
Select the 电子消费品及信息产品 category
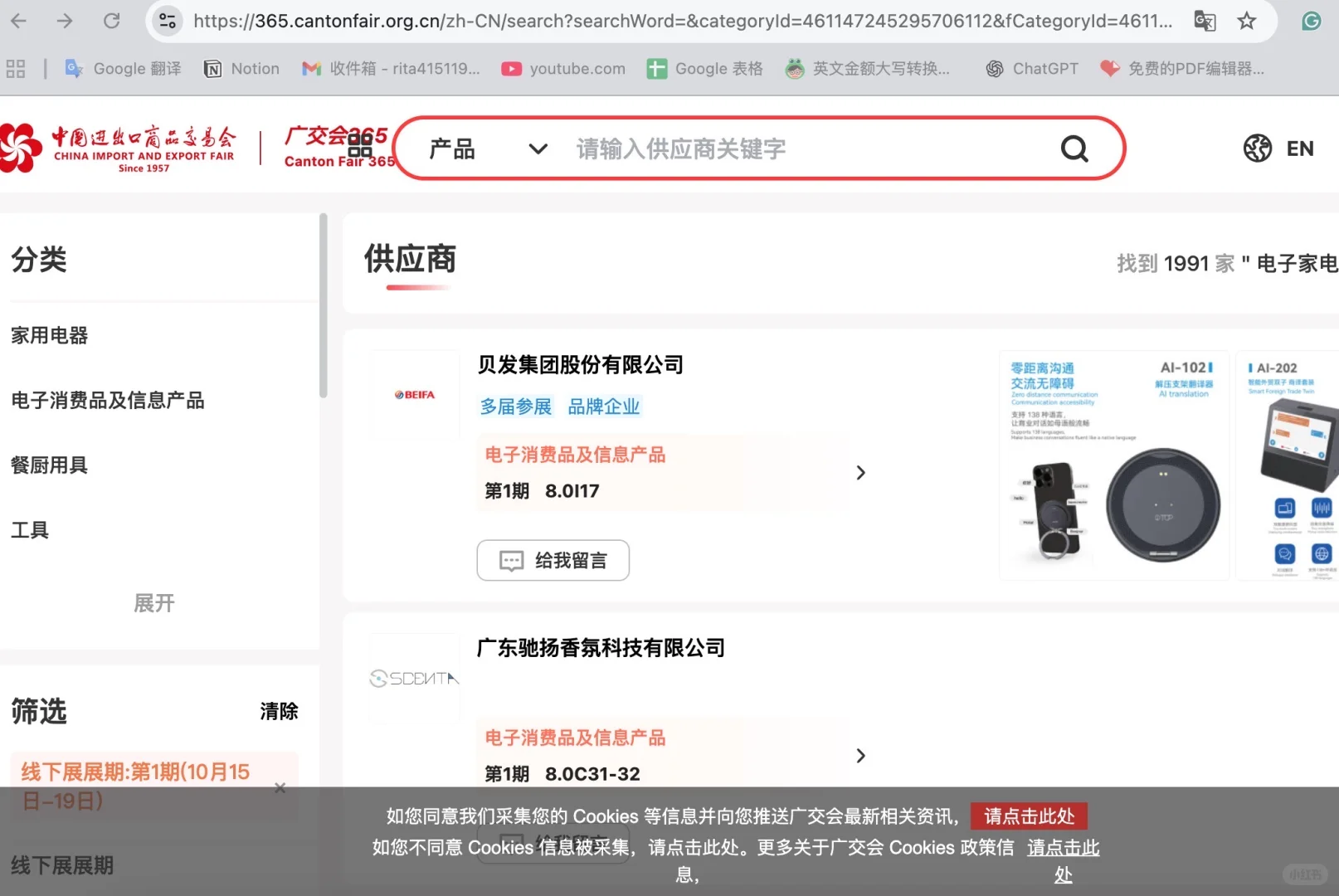pyautogui.click(x=108, y=400)
